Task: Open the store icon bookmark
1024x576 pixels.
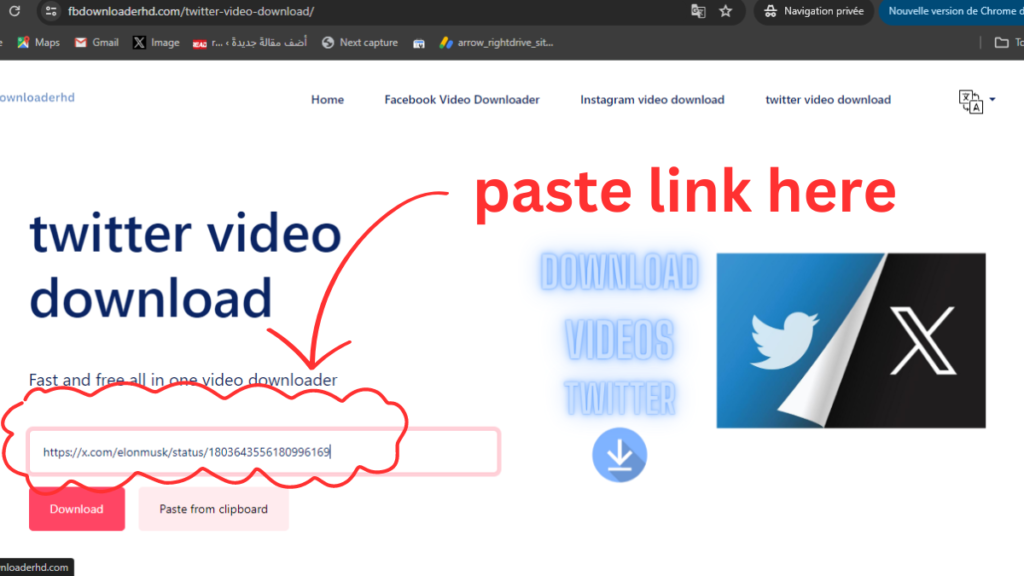Action: pyautogui.click(x=419, y=43)
